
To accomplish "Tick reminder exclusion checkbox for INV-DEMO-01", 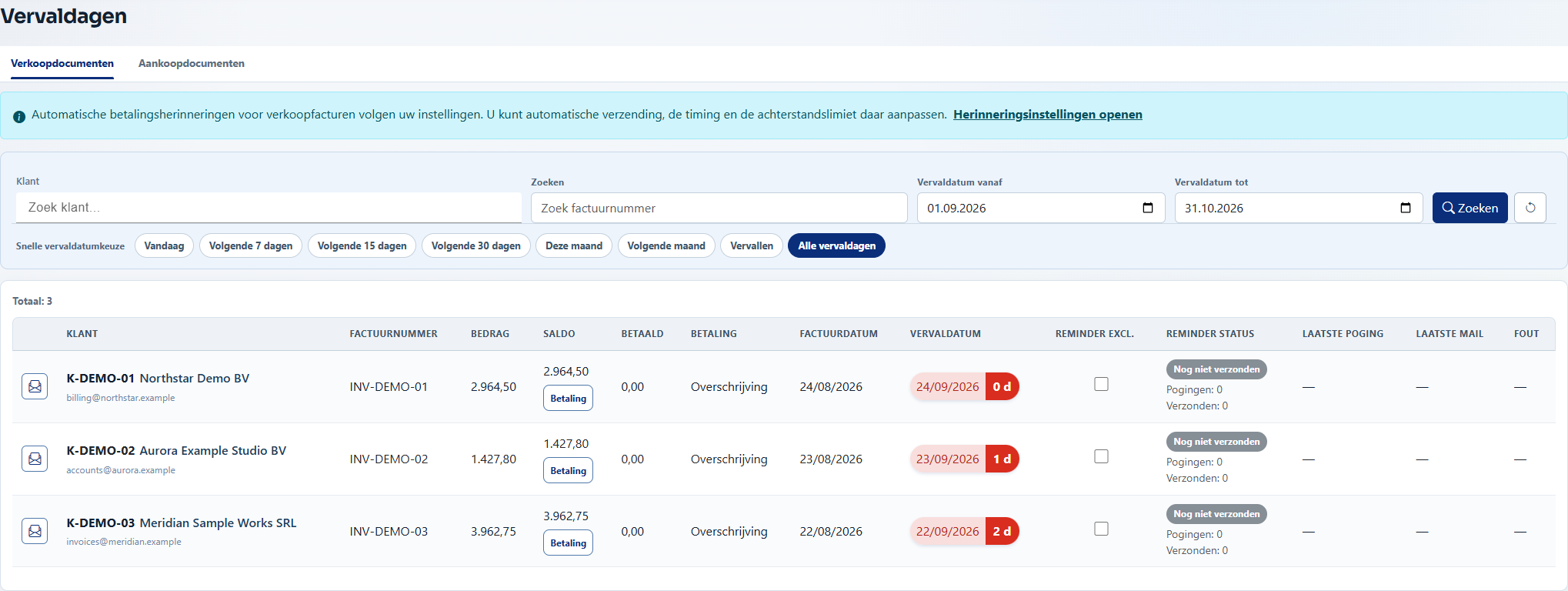I will click(x=1102, y=384).
